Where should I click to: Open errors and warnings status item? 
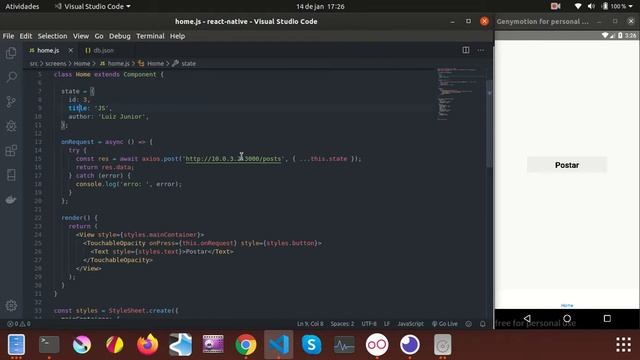point(19,324)
